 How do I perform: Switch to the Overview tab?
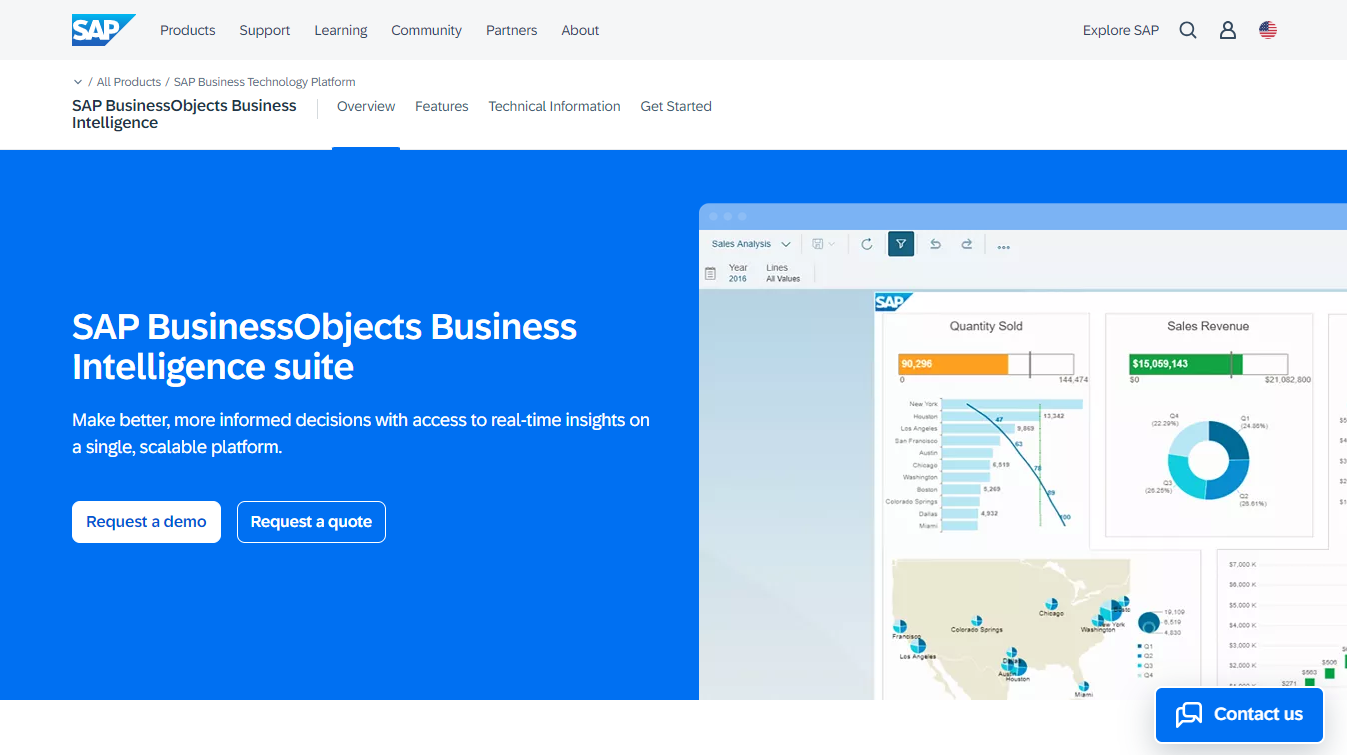point(366,106)
